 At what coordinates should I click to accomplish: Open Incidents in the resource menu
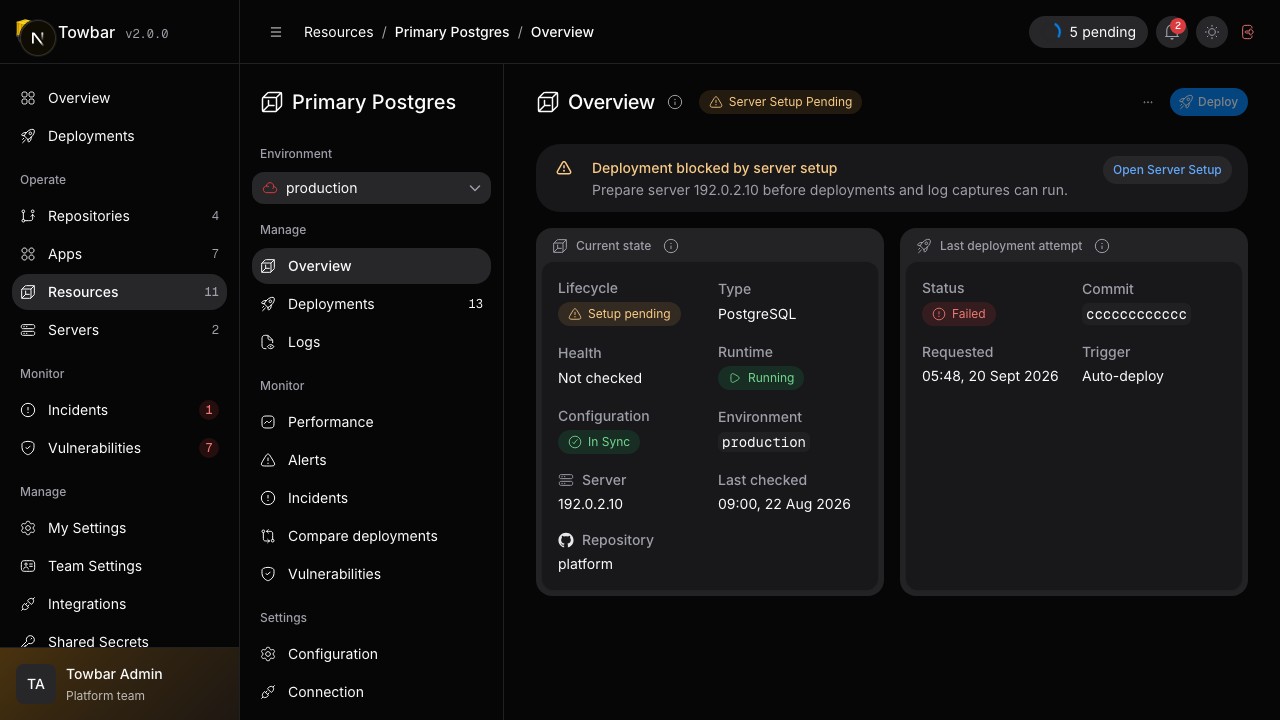coord(371,498)
